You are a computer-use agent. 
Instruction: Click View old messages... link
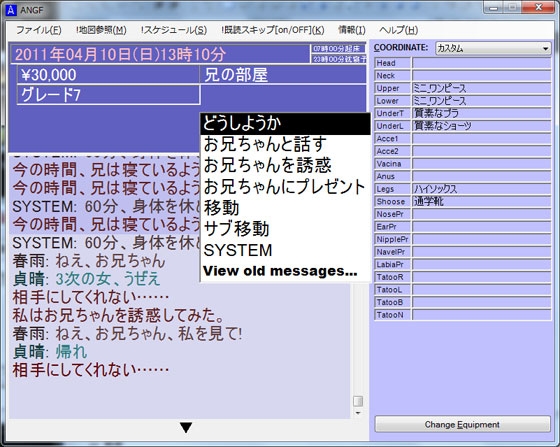pyautogui.click(x=280, y=271)
